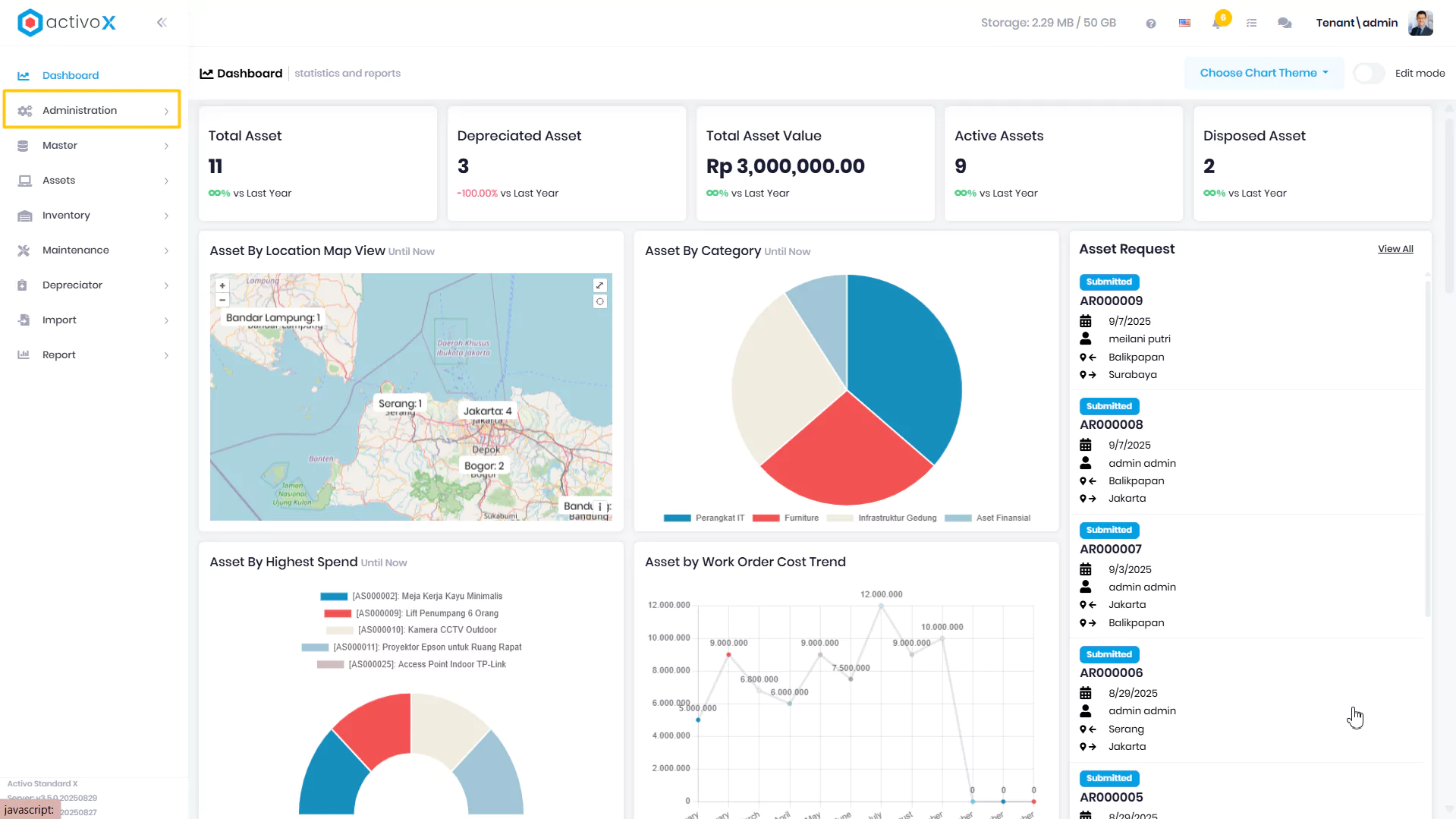Zoom out on the location map
This screenshot has width=1456, height=819.
tap(222, 300)
